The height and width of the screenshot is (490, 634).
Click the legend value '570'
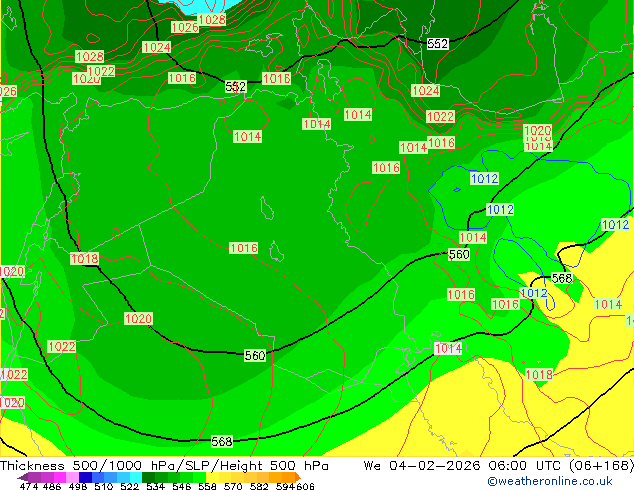click(x=233, y=486)
